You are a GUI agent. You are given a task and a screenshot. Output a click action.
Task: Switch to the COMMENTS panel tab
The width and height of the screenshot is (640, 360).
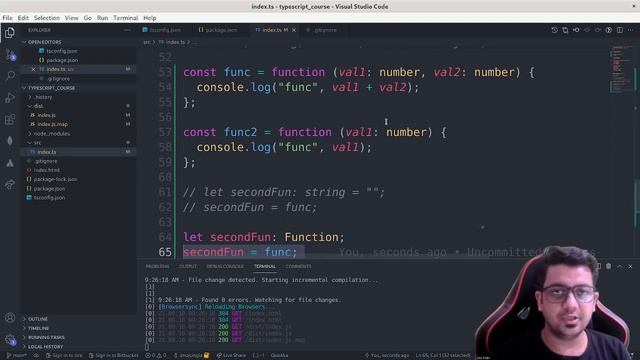(298, 266)
